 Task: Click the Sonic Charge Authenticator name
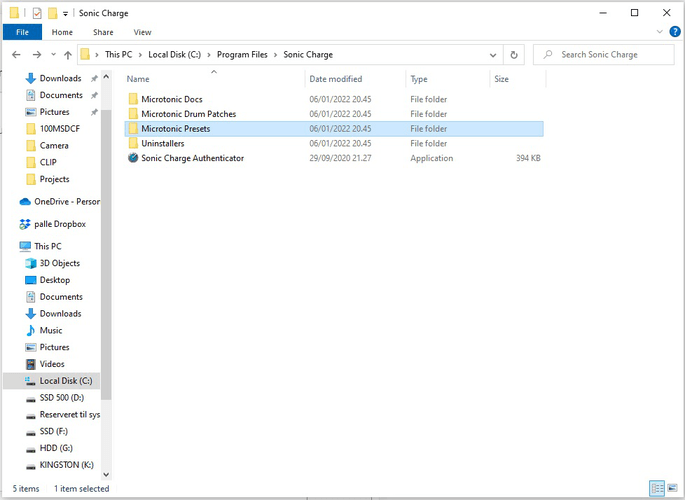(x=192, y=158)
